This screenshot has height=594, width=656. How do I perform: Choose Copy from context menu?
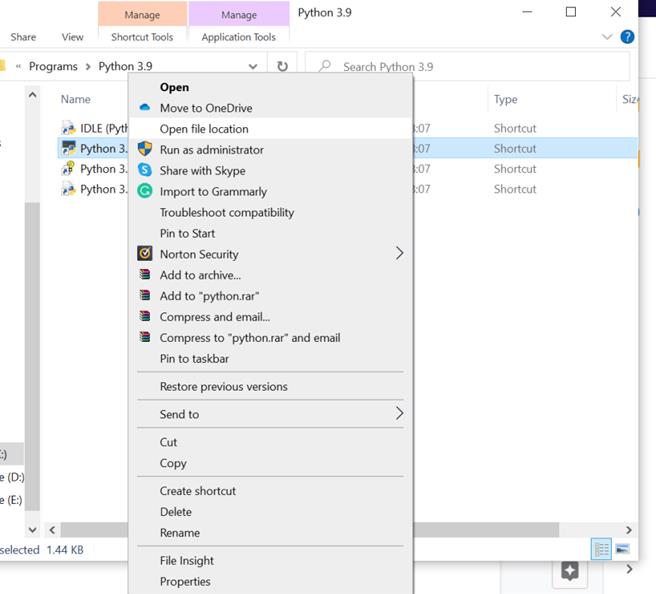[173, 463]
